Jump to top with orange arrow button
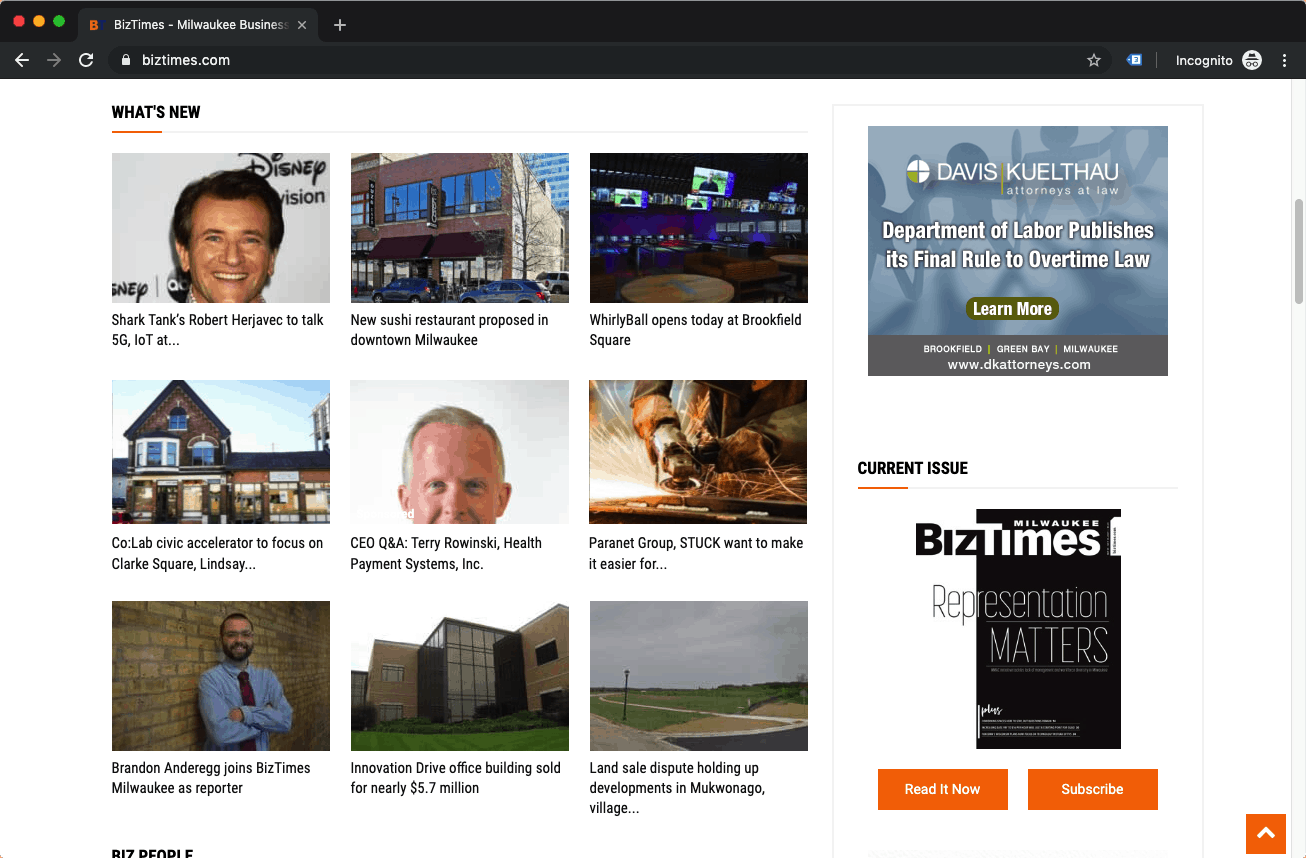The image size is (1306, 858). tap(1266, 834)
